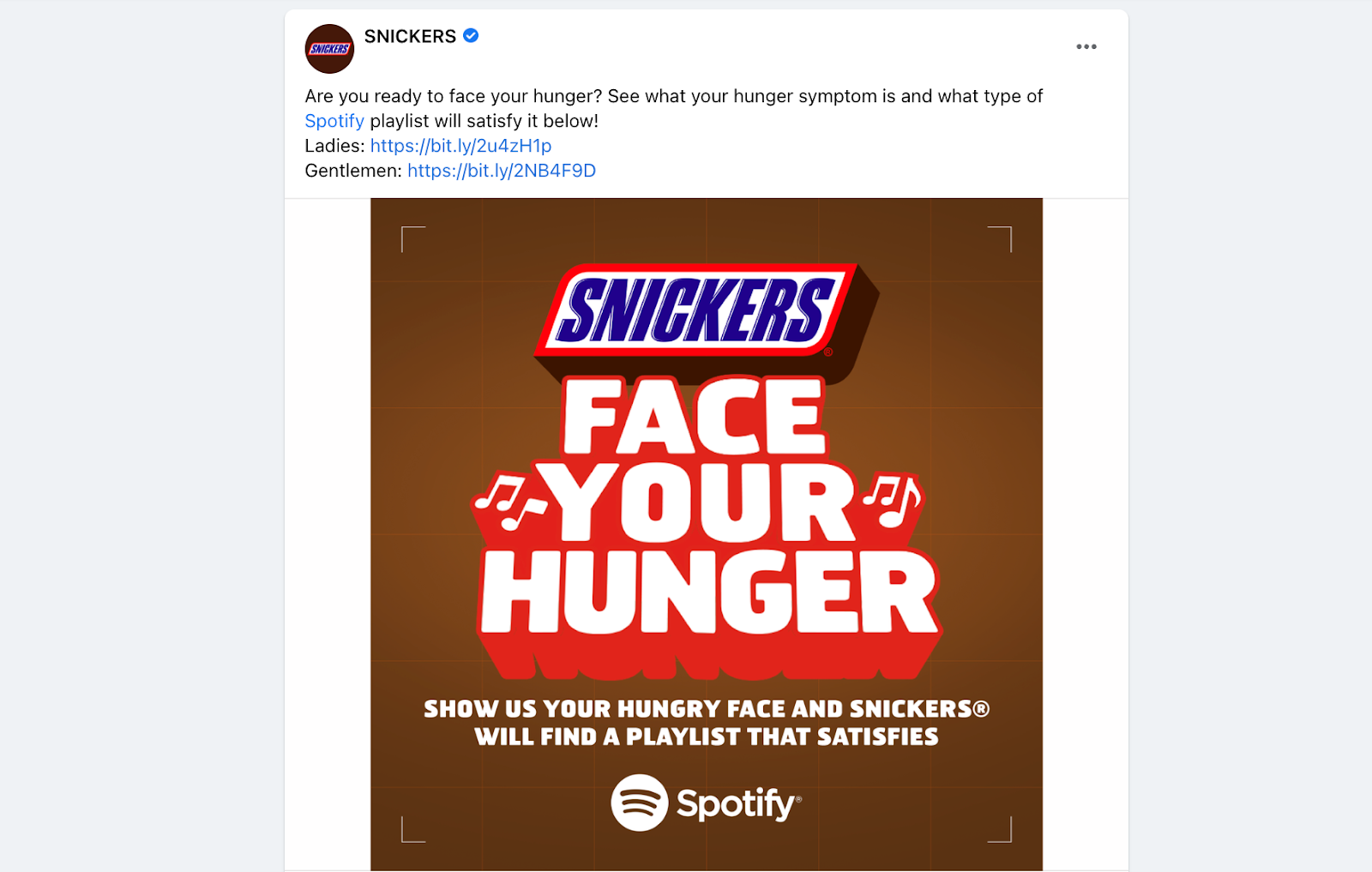Open the Spotify link in the post text
1372x872 pixels.
[334, 121]
